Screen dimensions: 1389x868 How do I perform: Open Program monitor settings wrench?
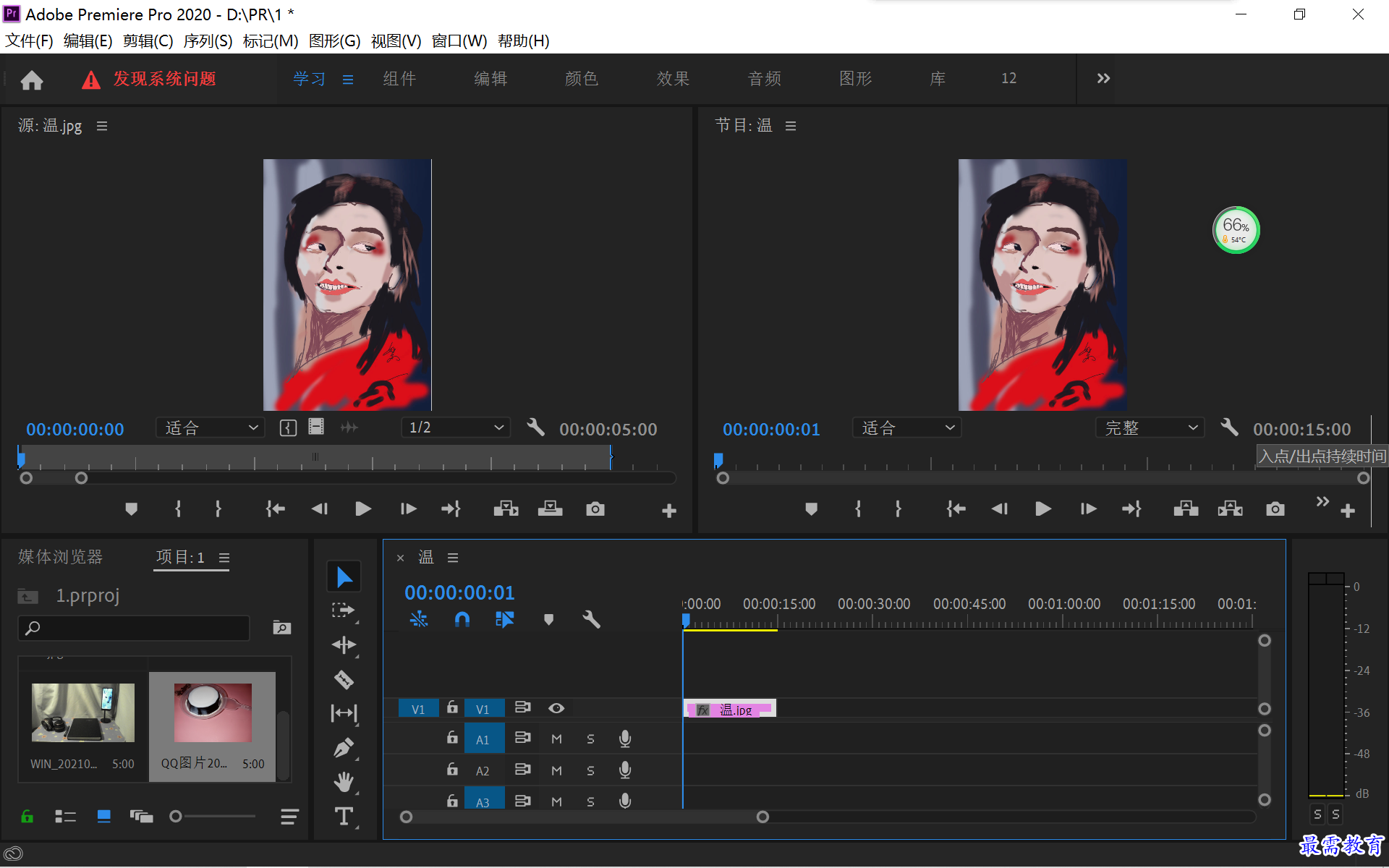[1229, 427]
